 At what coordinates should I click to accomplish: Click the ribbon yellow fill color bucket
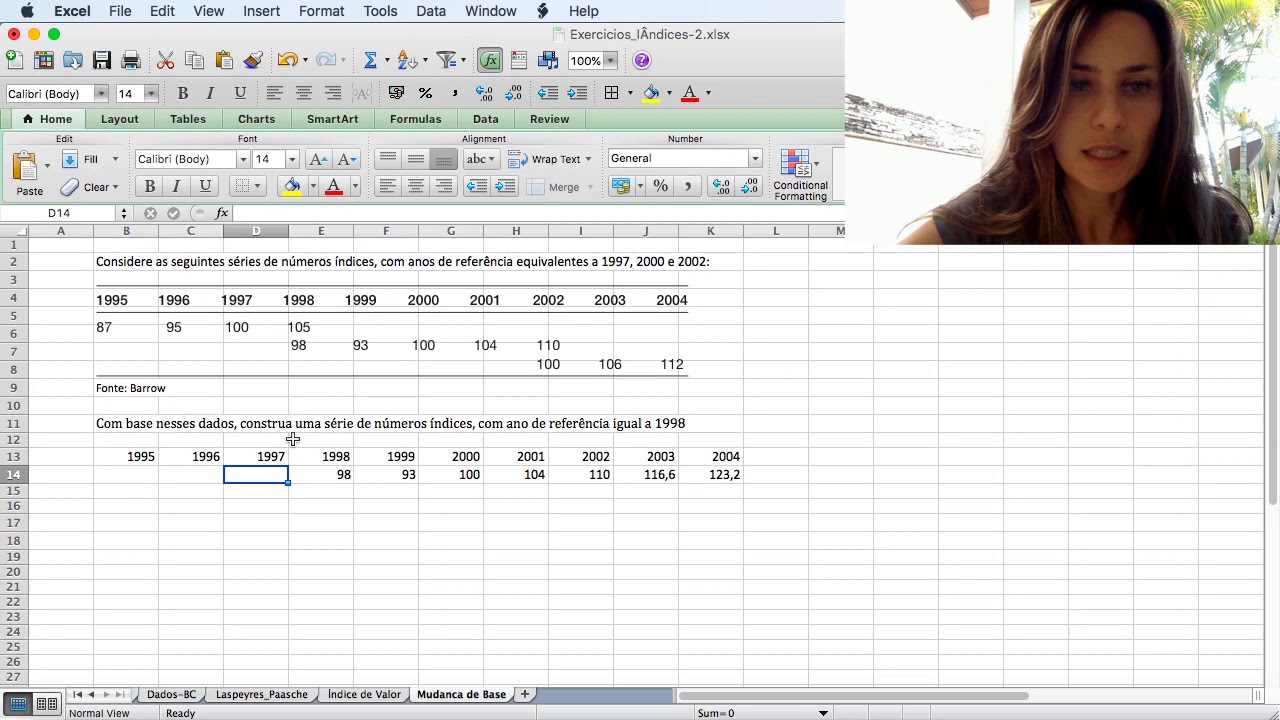pos(292,186)
